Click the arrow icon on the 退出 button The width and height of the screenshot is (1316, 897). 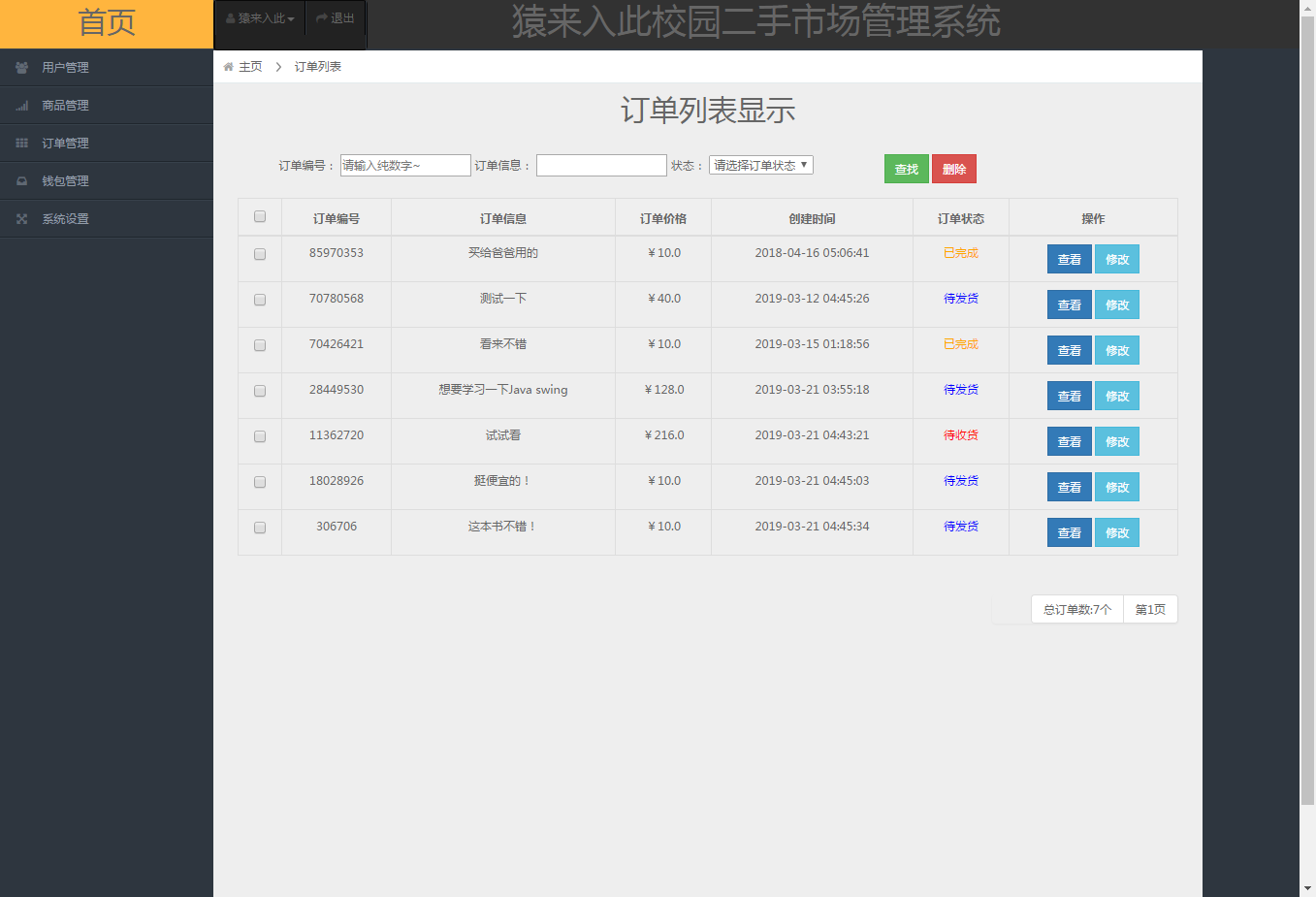click(321, 16)
